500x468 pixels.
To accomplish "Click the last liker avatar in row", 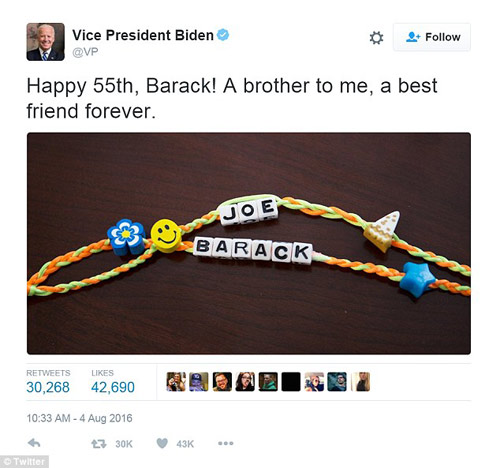I will point(361,382).
